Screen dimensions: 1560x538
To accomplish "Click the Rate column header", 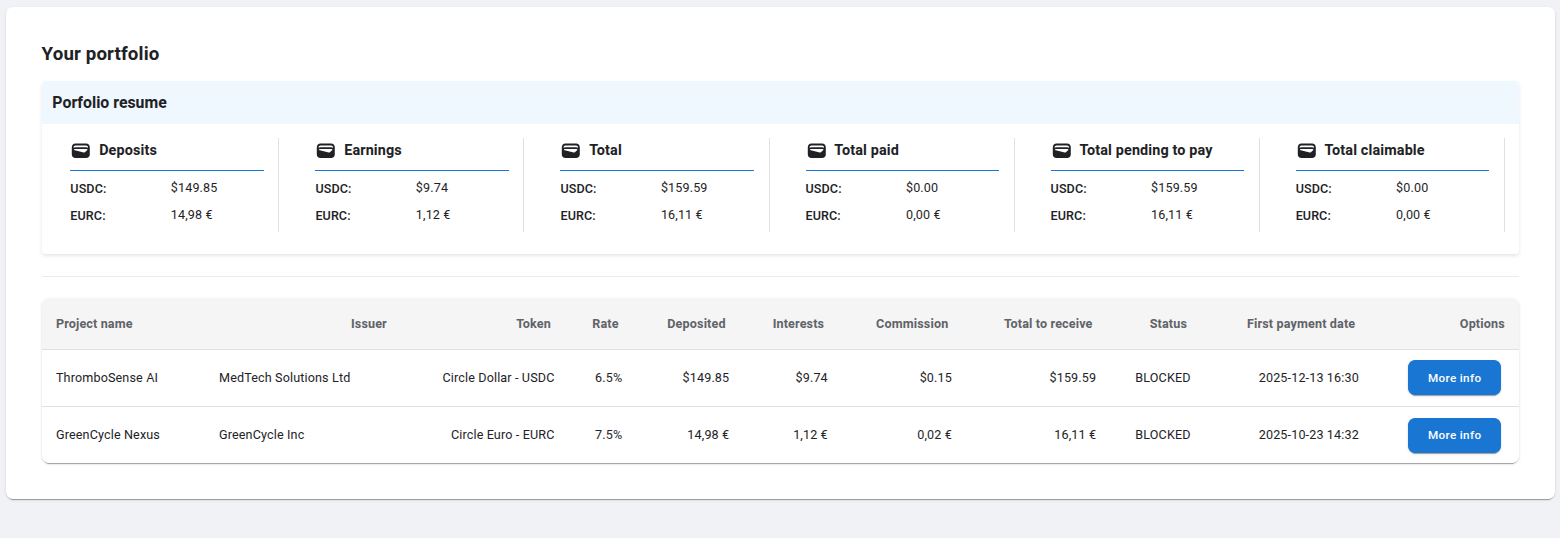I will click(605, 324).
